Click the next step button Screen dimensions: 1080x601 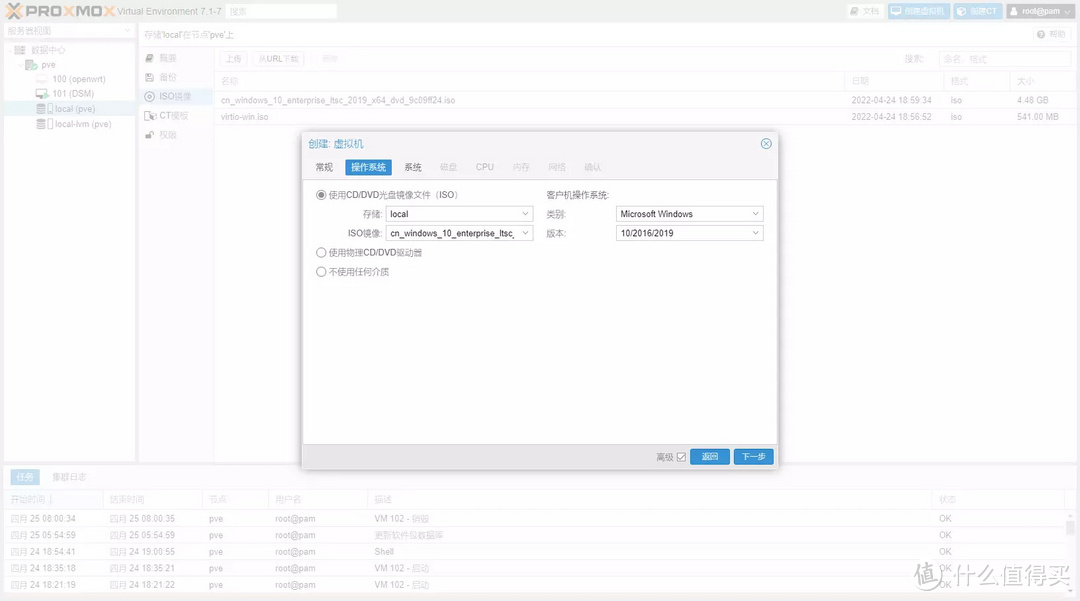click(x=754, y=456)
